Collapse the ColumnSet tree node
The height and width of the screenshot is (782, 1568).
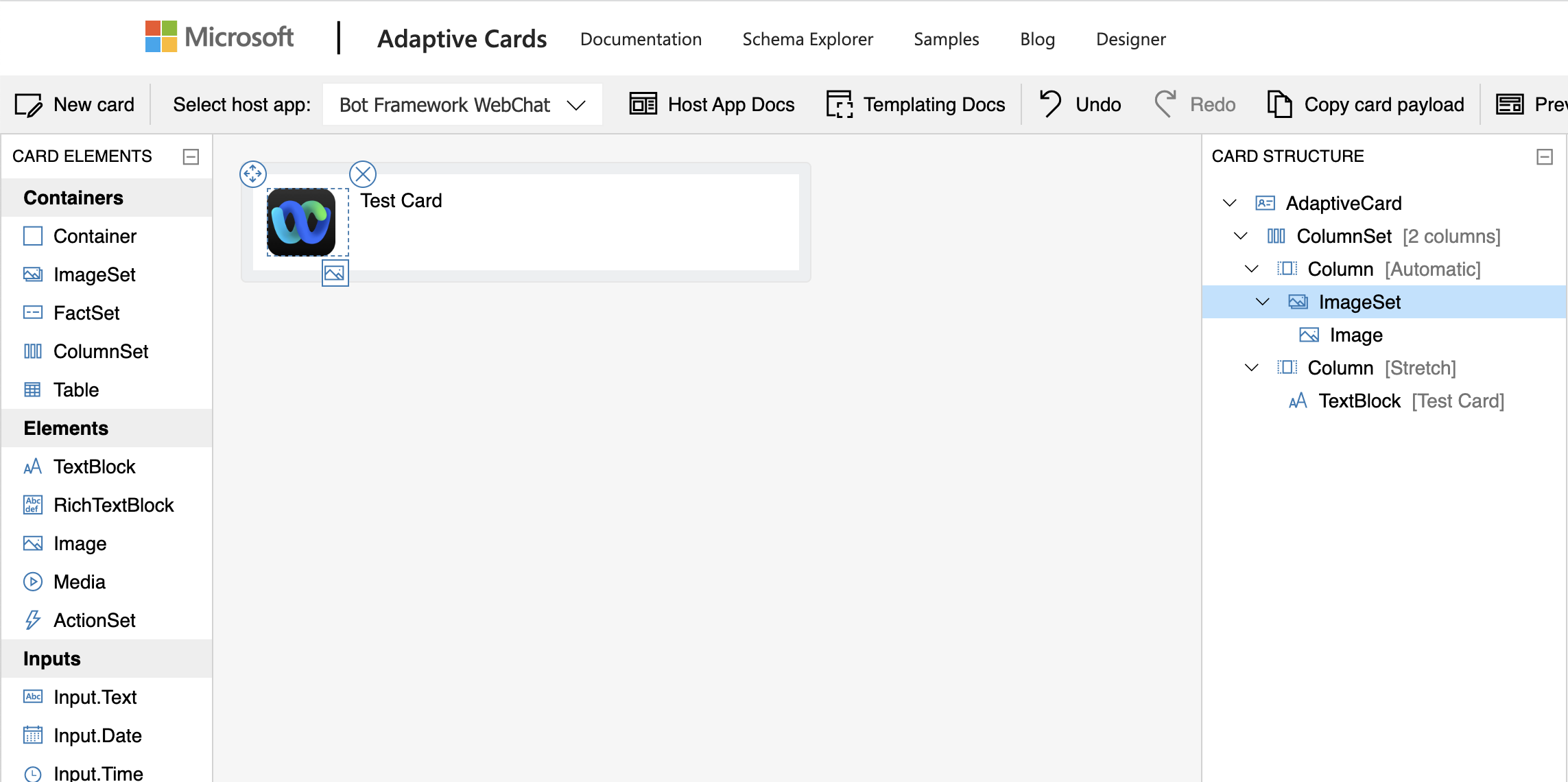1240,236
